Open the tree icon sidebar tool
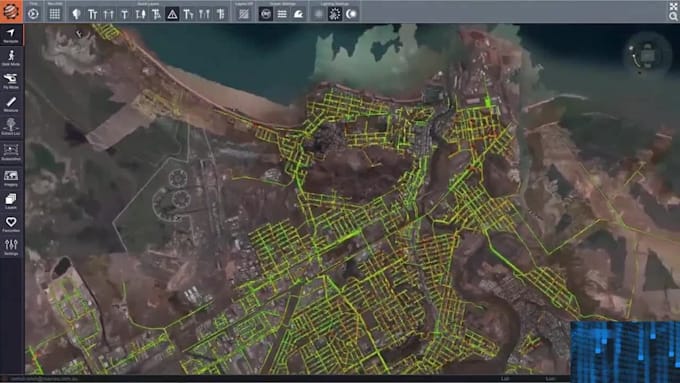This screenshot has width=680, height=383. pyautogui.click(x=11, y=127)
